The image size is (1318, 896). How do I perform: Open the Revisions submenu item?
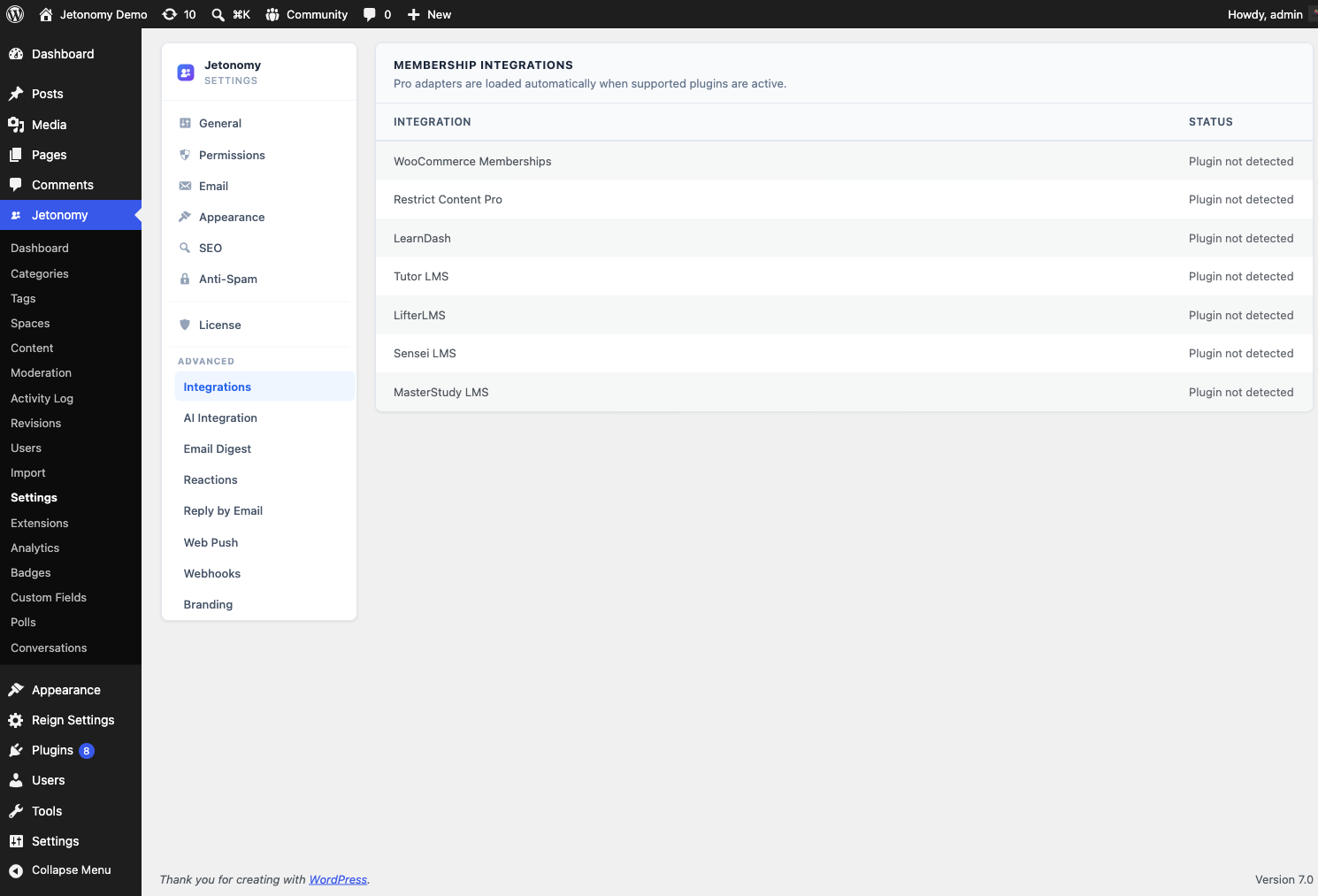[35, 423]
